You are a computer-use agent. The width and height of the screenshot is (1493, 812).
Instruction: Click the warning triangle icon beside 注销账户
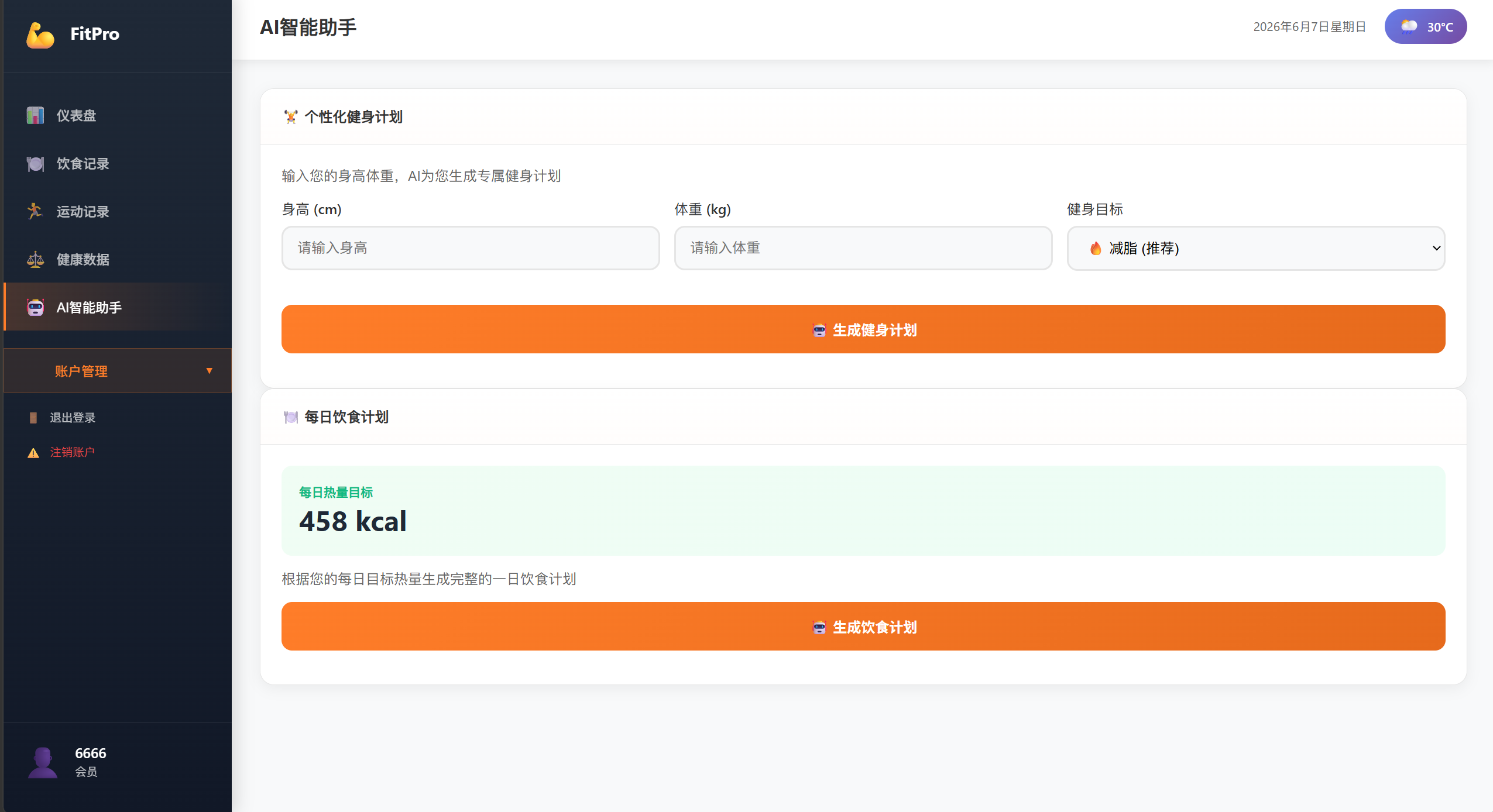coord(33,453)
